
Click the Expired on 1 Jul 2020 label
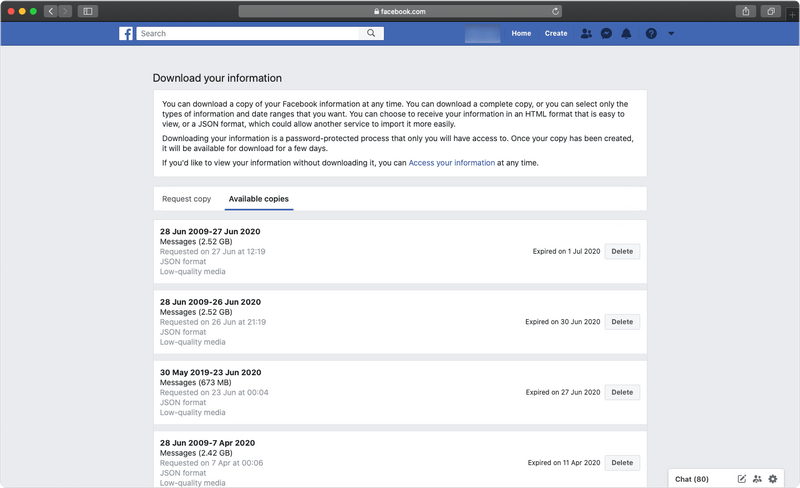566,251
